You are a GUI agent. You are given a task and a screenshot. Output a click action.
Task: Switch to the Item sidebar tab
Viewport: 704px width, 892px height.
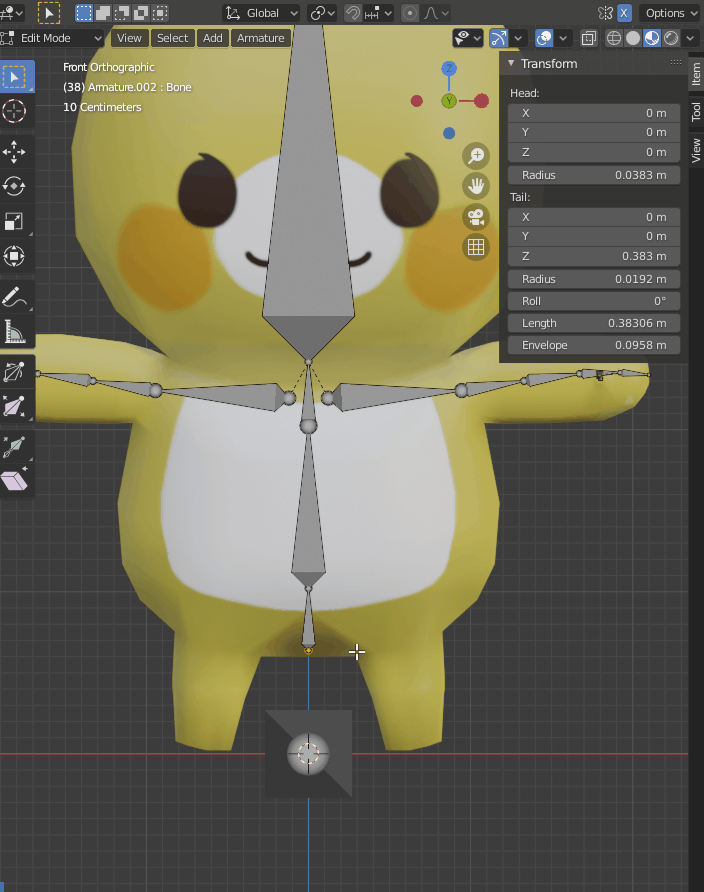tap(696, 75)
